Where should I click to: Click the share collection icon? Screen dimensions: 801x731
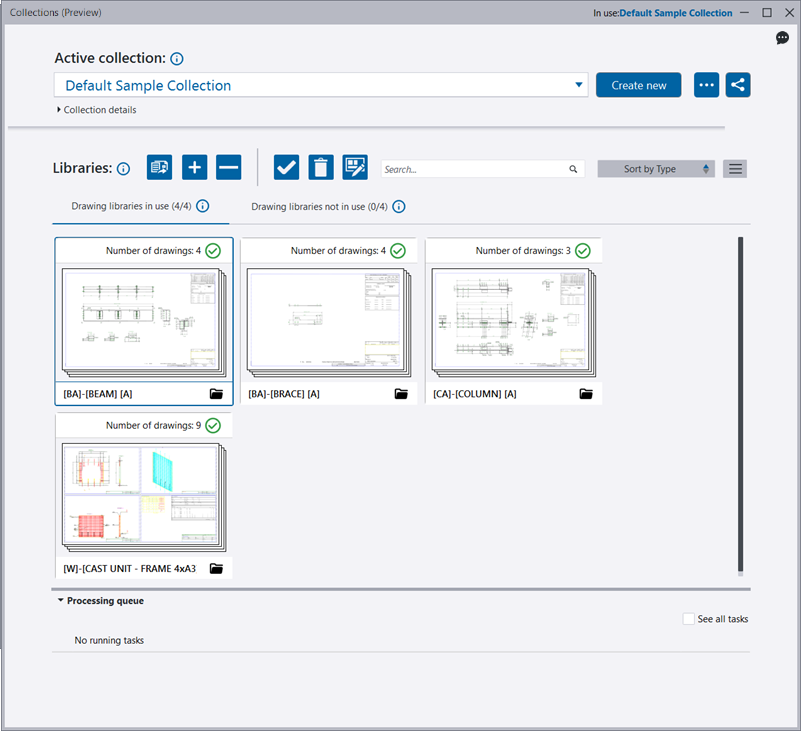(738, 85)
